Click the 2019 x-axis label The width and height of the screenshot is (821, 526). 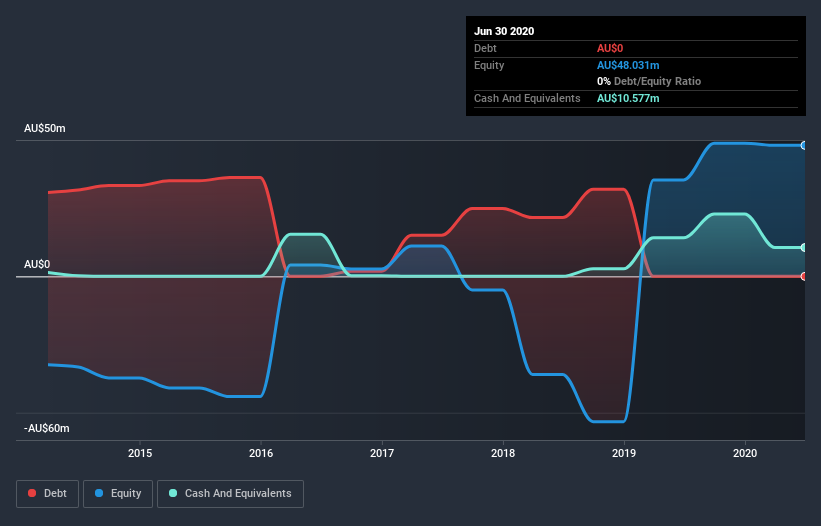tap(624, 453)
